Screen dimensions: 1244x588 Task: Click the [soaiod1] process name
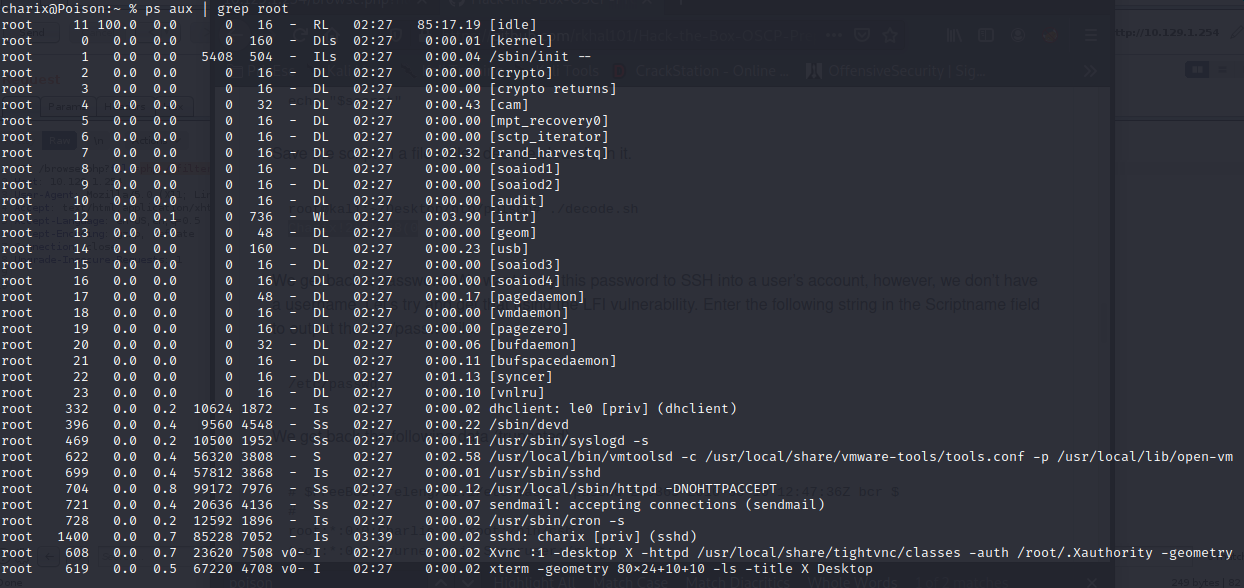[525, 169]
